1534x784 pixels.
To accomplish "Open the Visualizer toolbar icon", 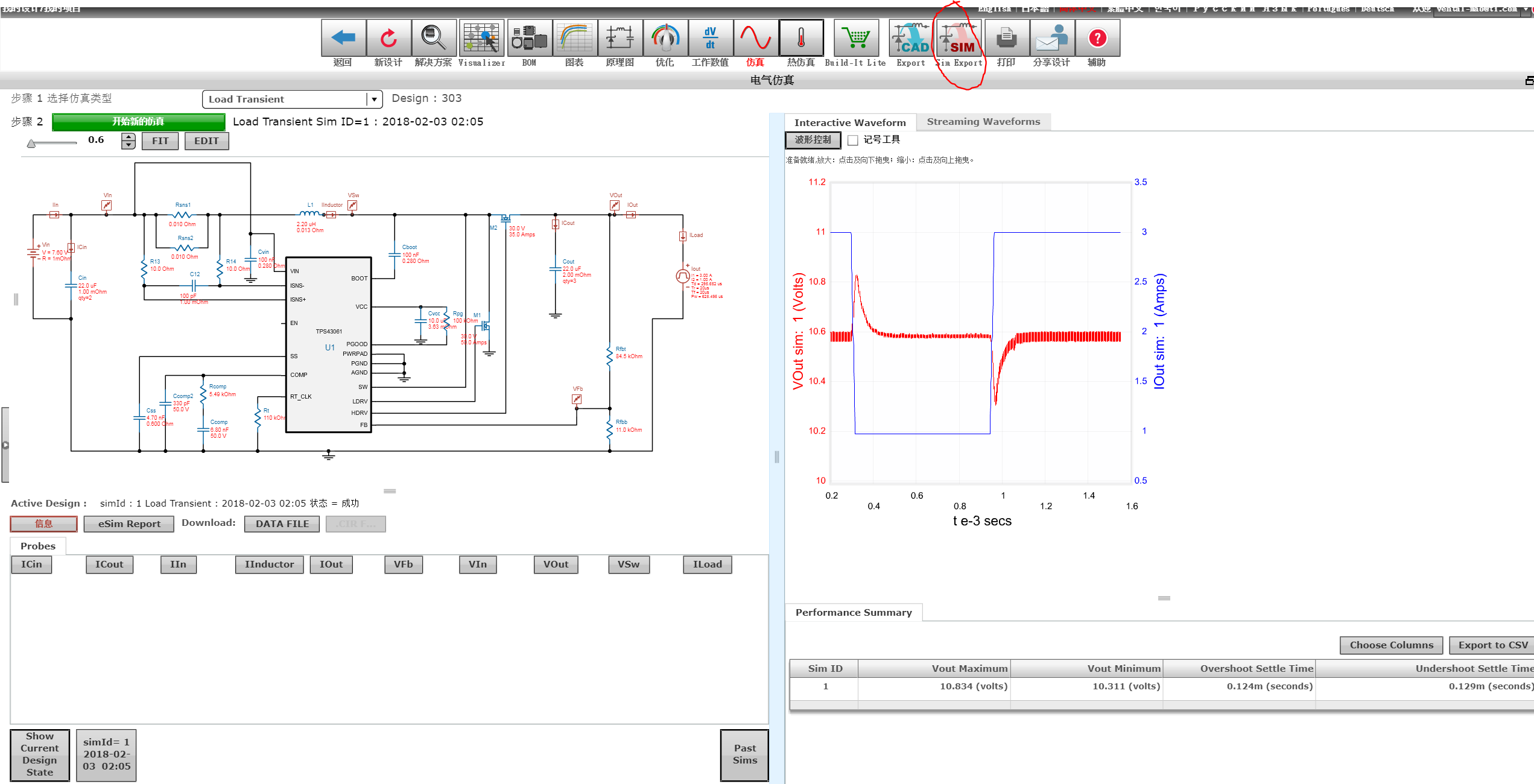I will click(x=481, y=38).
